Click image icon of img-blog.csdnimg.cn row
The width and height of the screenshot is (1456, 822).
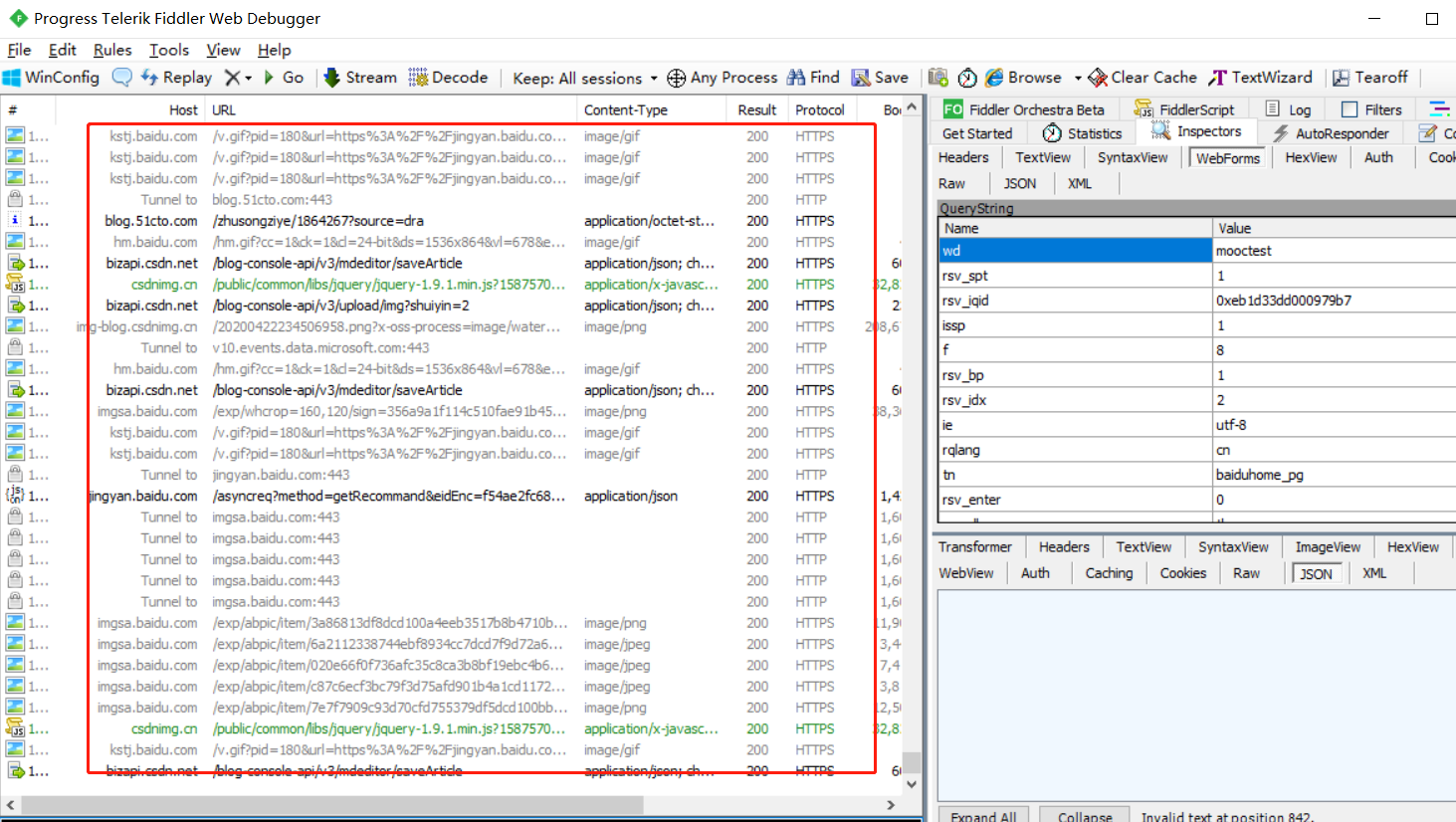tap(15, 326)
